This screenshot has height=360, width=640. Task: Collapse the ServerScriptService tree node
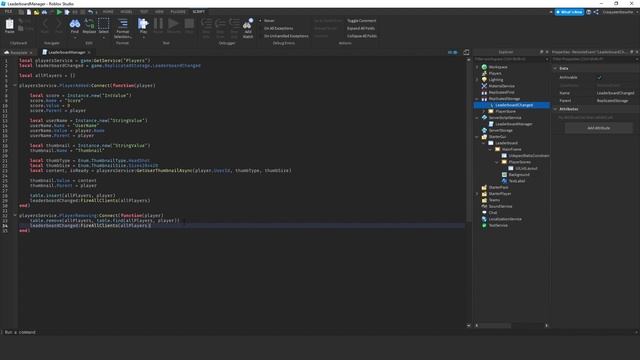point(477,118)
